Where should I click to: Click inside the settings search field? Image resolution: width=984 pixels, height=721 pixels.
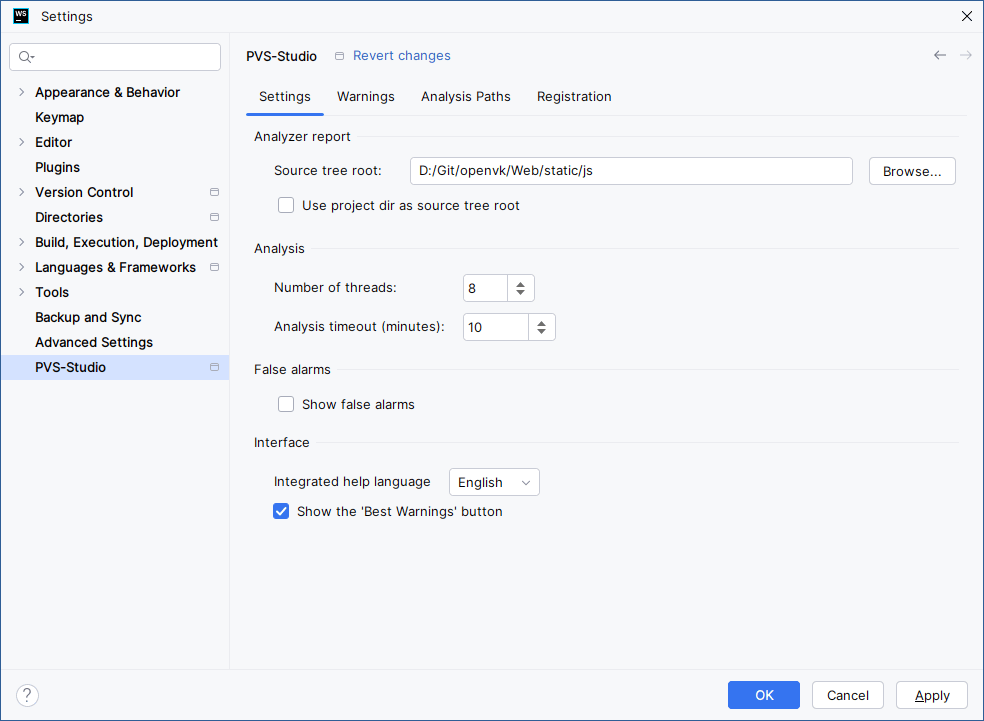coord(115,57)
